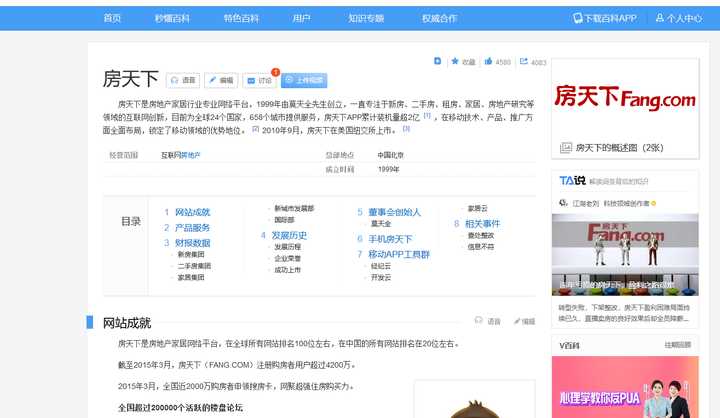Screen dimensions: 720x418
Task: Go to the 秒懂百科 navigation tab
Action: click(x=171, y=18)
